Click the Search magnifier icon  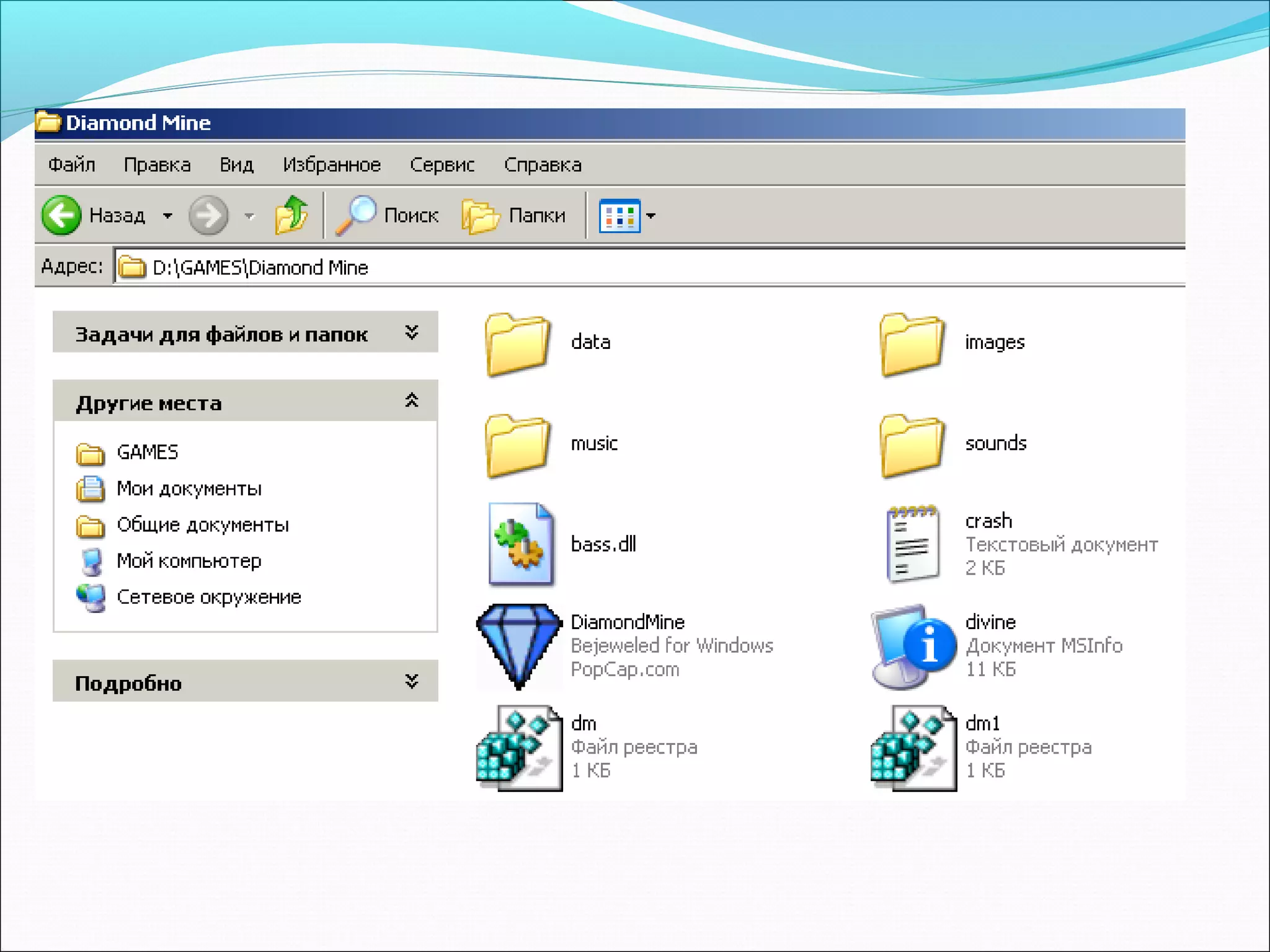coord(356,215)
